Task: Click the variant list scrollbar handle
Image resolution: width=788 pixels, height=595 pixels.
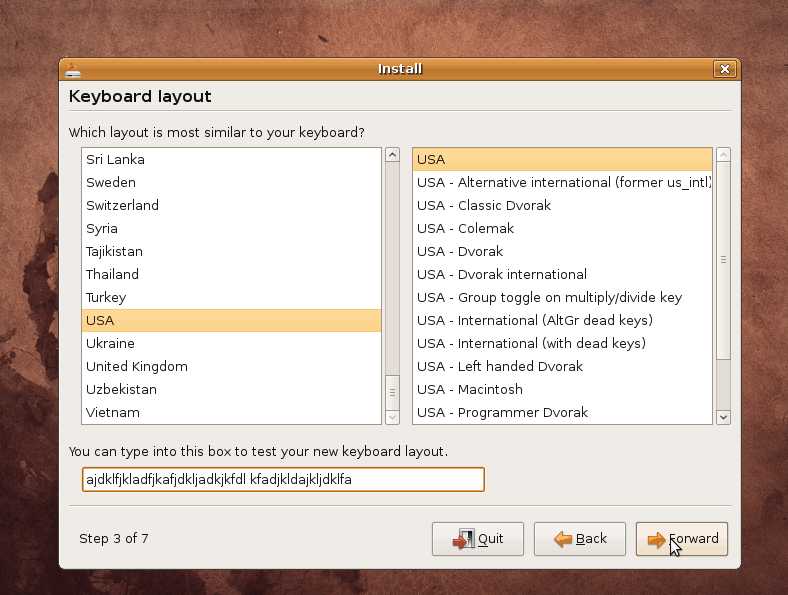Action: click(x=723, y=258)
